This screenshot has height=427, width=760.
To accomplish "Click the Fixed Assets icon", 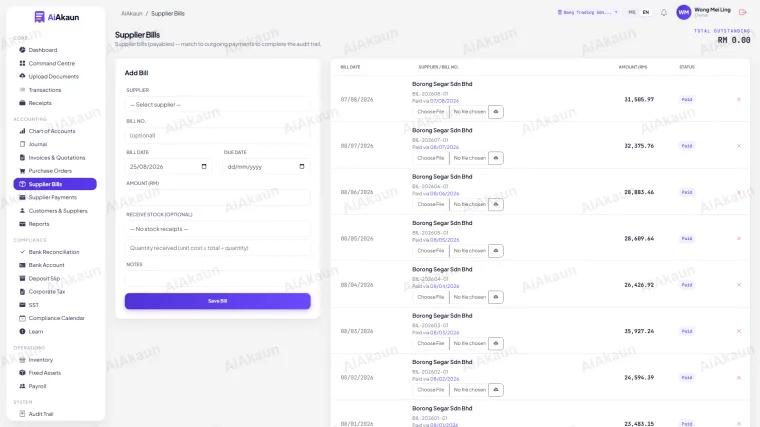I will [x=22, y=373].
